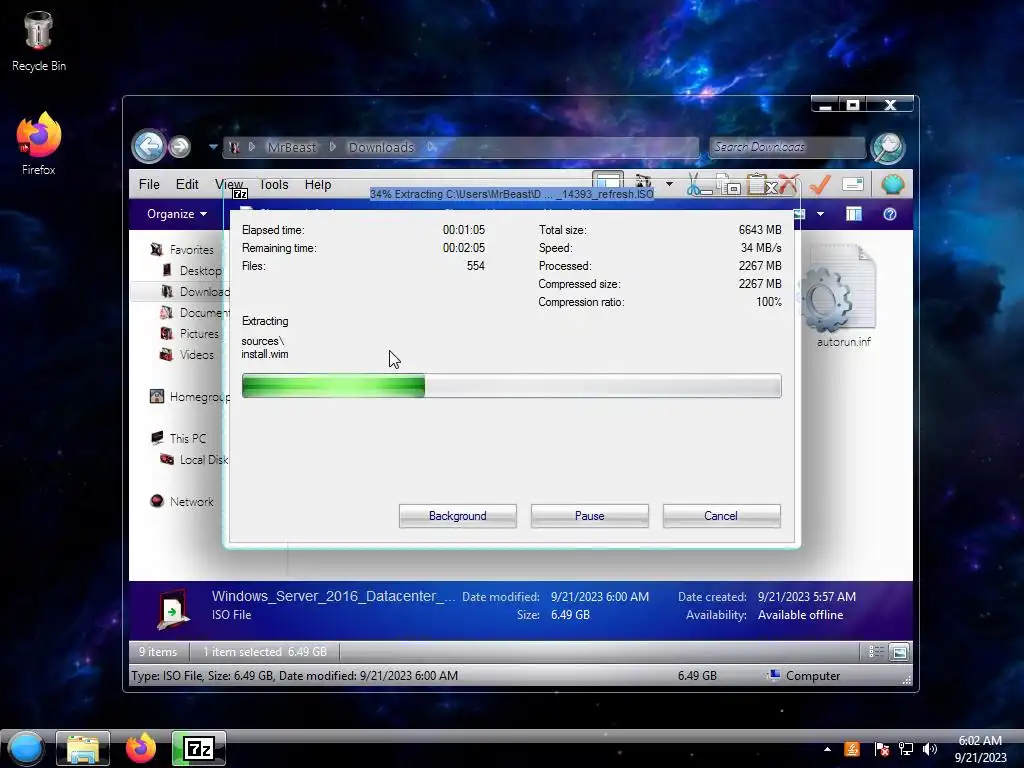Click the magnifying glass search icon
1024x768 pixels.
[888, 148]
